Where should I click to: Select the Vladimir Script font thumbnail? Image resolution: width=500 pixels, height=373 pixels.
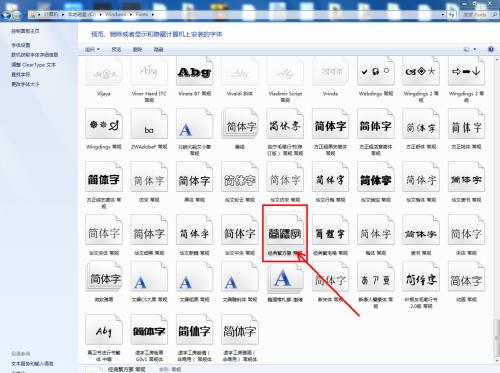pos(285,72)
